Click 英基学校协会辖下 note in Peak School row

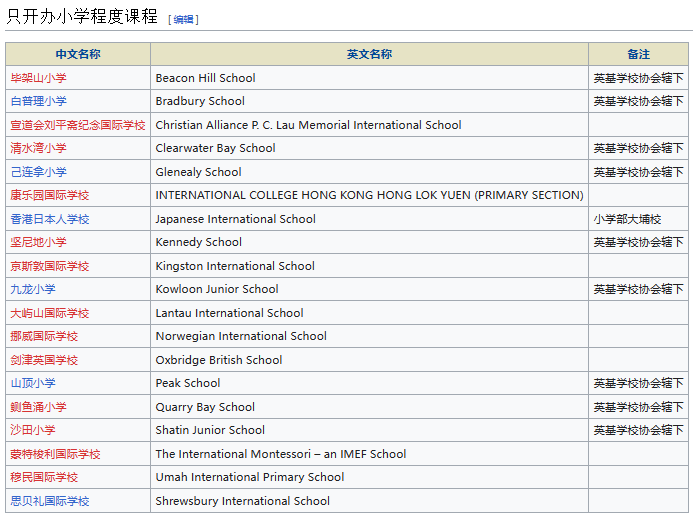click(x=639, y=383)
